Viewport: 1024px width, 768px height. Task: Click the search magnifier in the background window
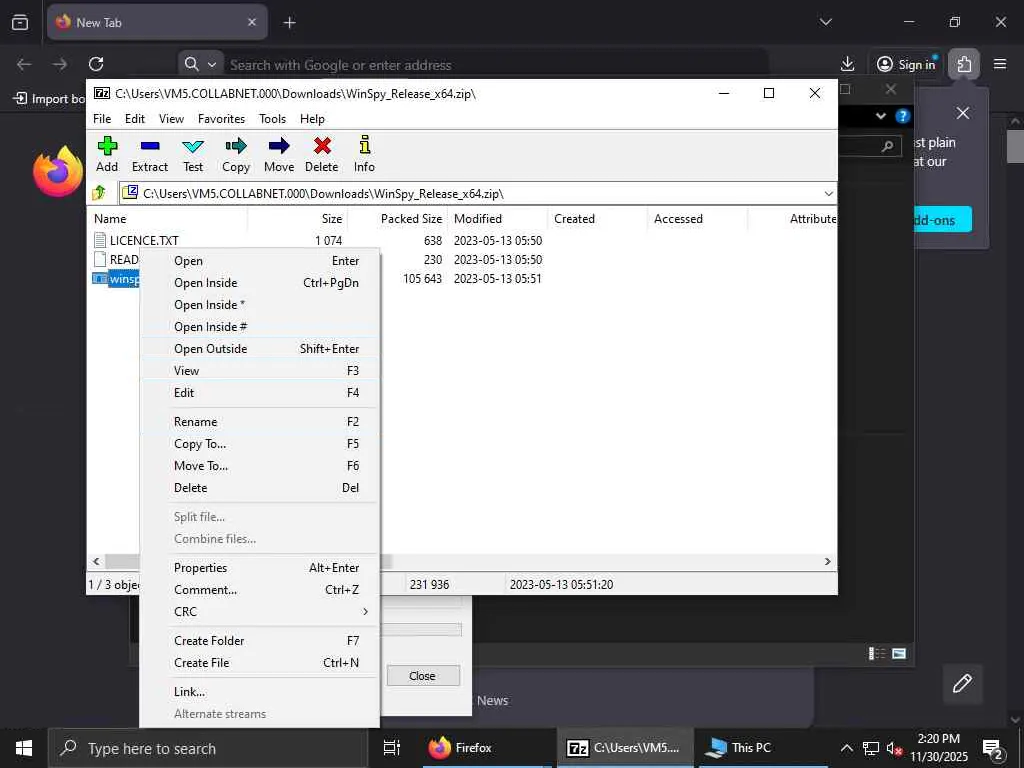tap(887, 146)
